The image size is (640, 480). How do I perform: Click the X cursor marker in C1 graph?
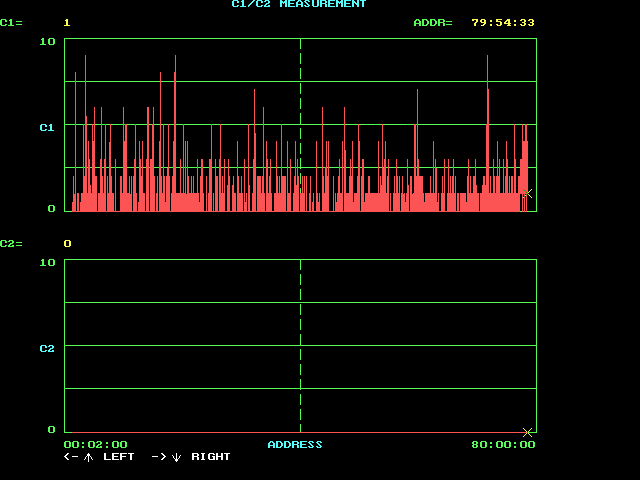click(527, 193)
